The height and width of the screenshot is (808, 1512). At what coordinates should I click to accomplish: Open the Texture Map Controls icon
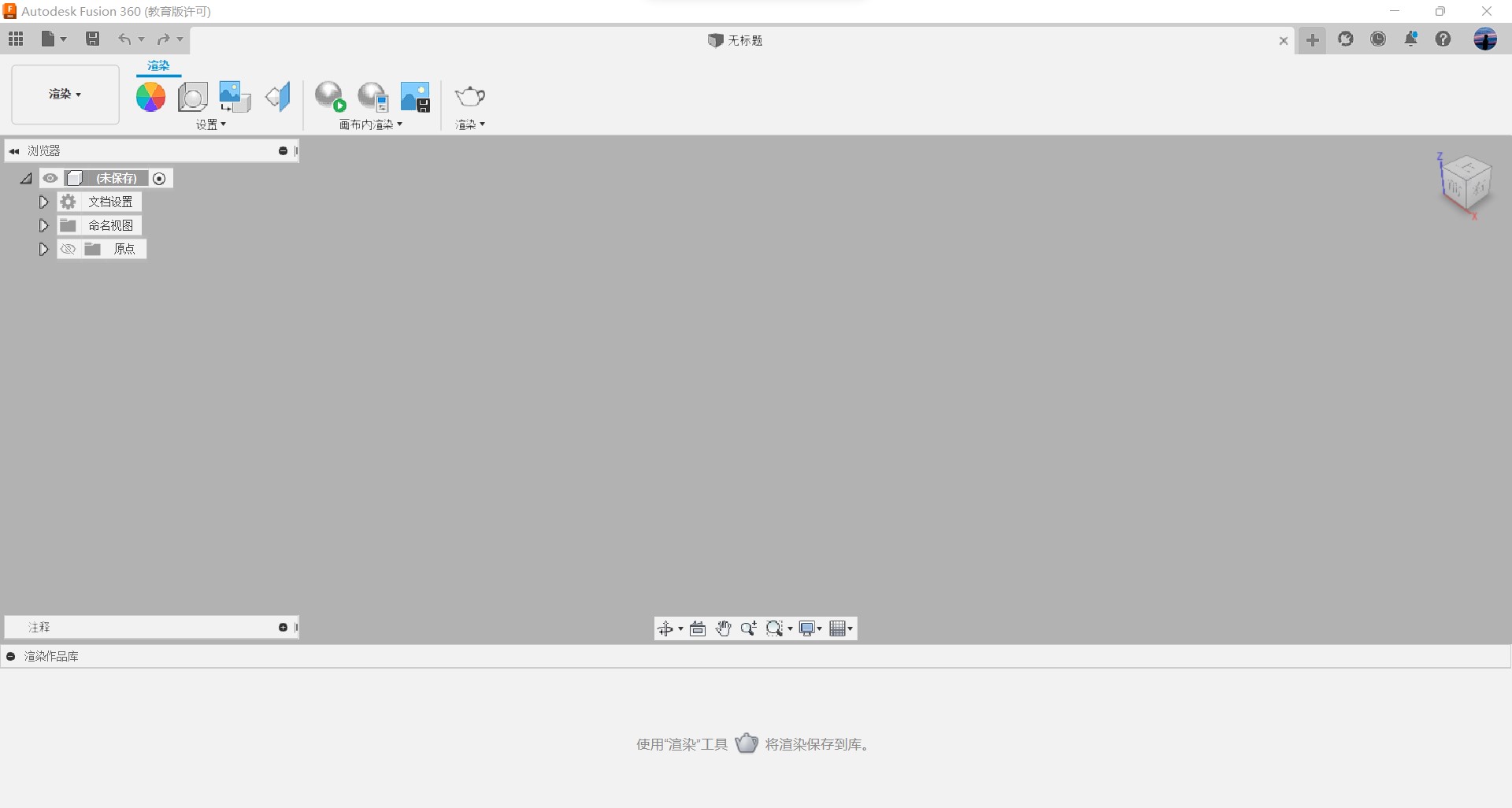(x=278, y=97)
